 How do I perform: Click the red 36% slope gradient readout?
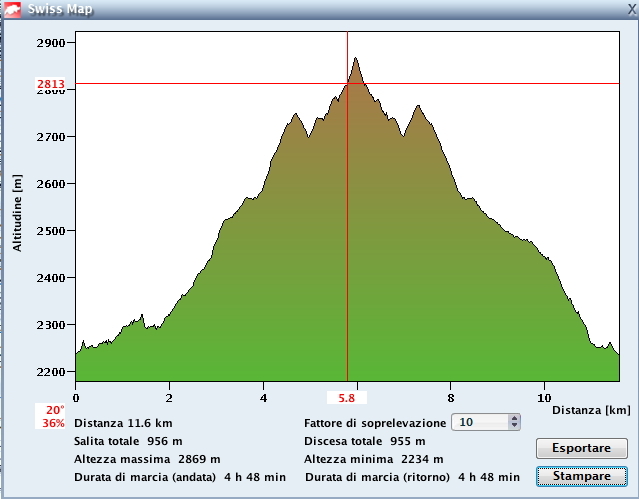click(54, 423)
